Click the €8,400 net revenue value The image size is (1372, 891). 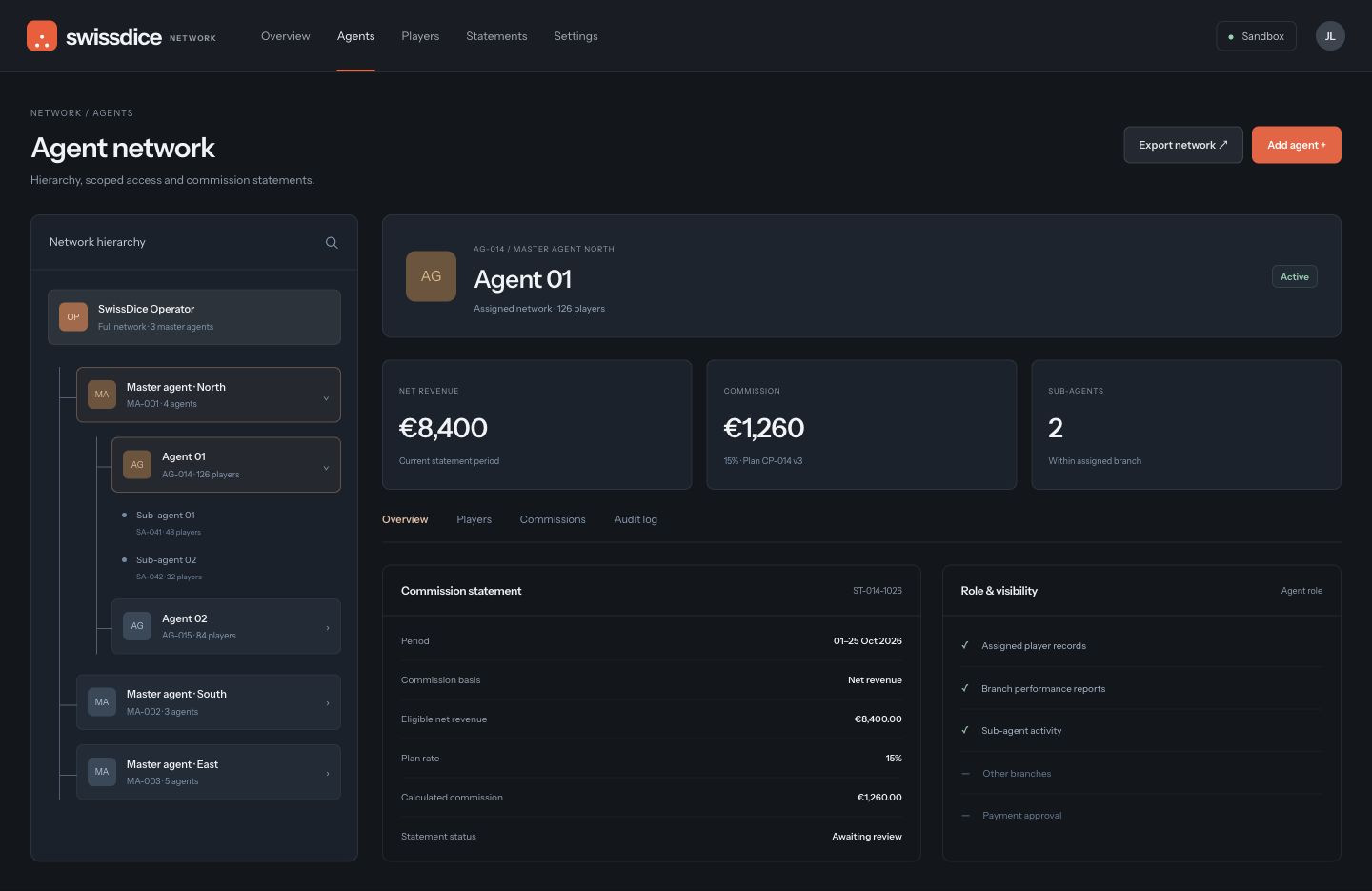click(x=443, y=428)
